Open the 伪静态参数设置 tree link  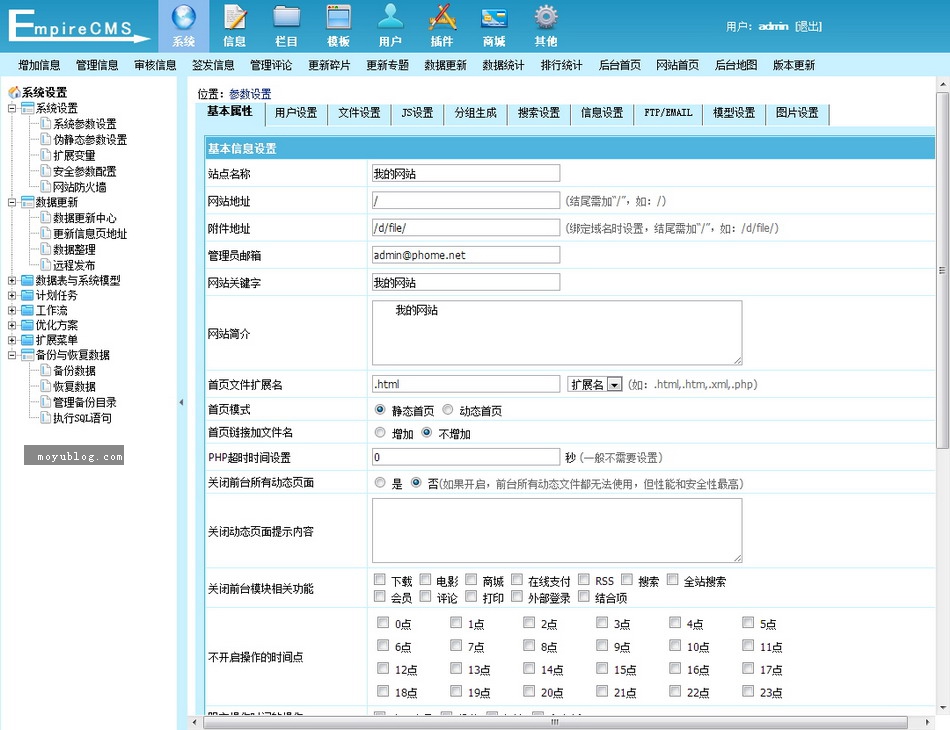(90, 140)
